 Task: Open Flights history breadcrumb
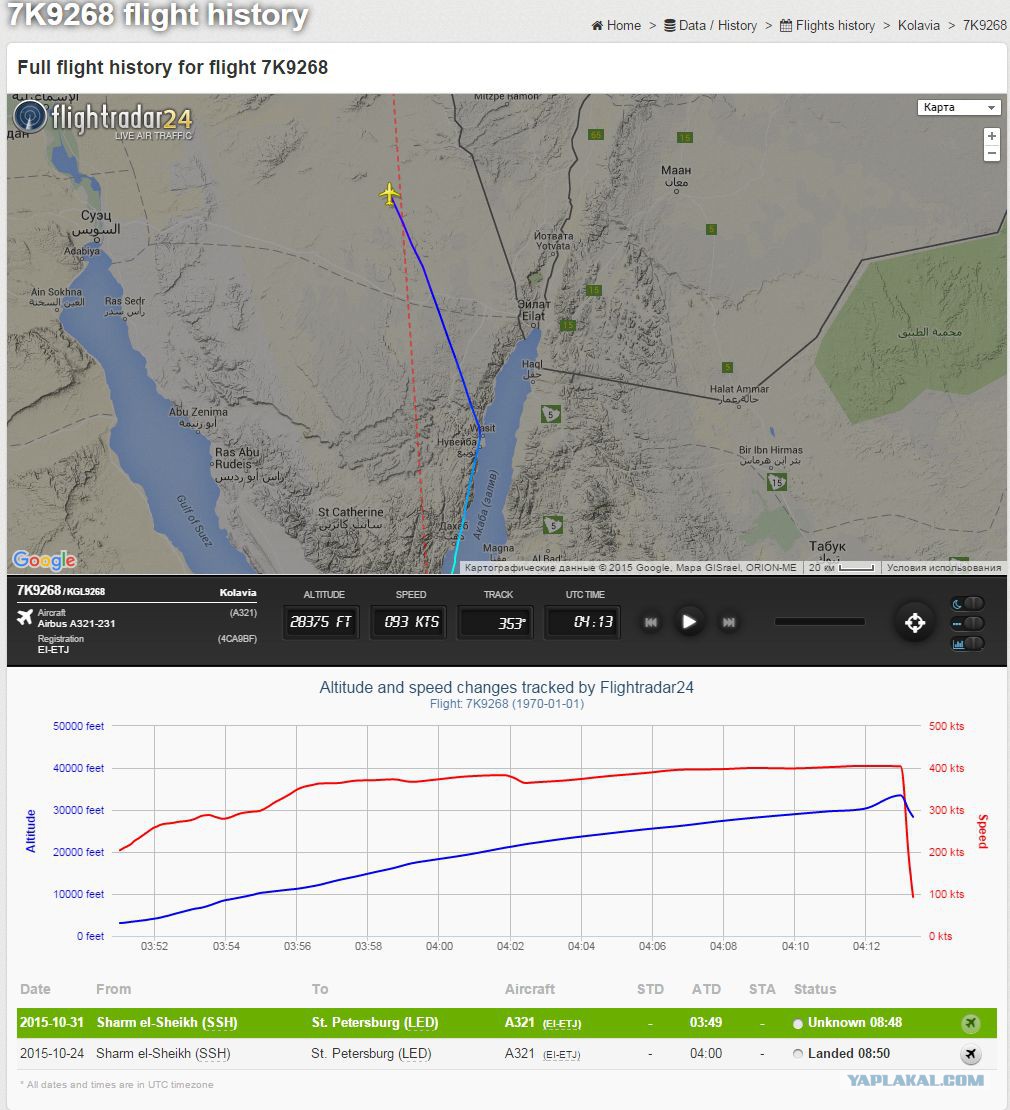pyautogui.click(x=827, y=25)
